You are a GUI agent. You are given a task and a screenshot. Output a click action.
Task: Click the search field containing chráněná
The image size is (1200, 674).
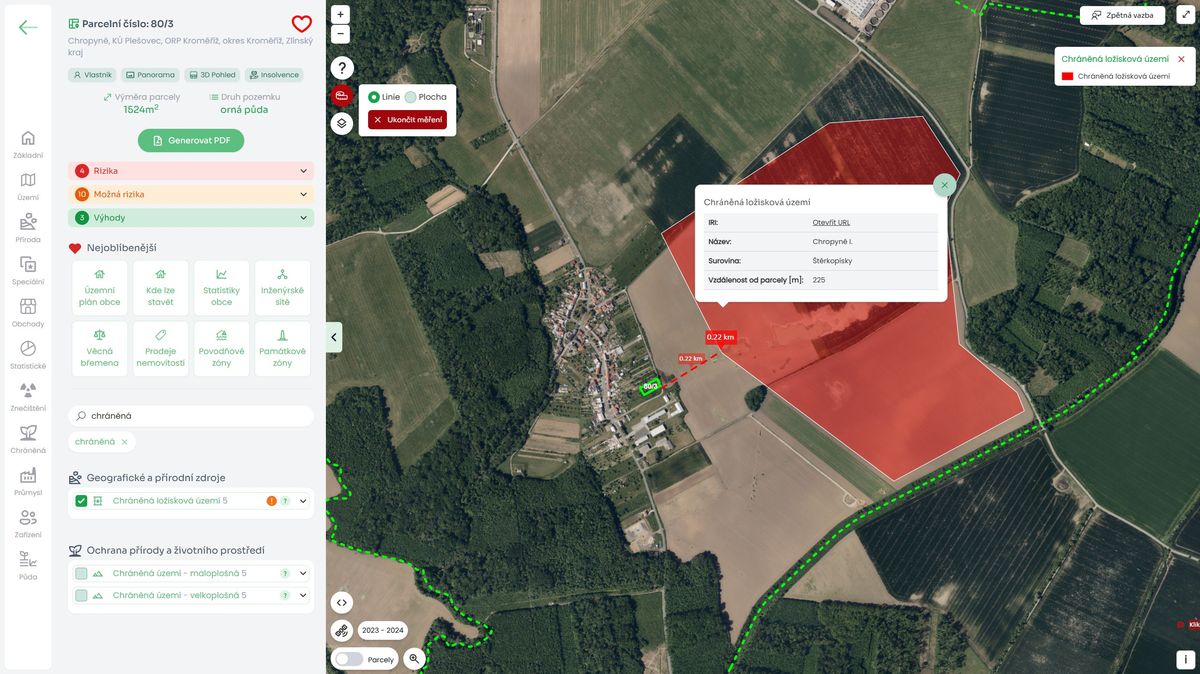191,415
